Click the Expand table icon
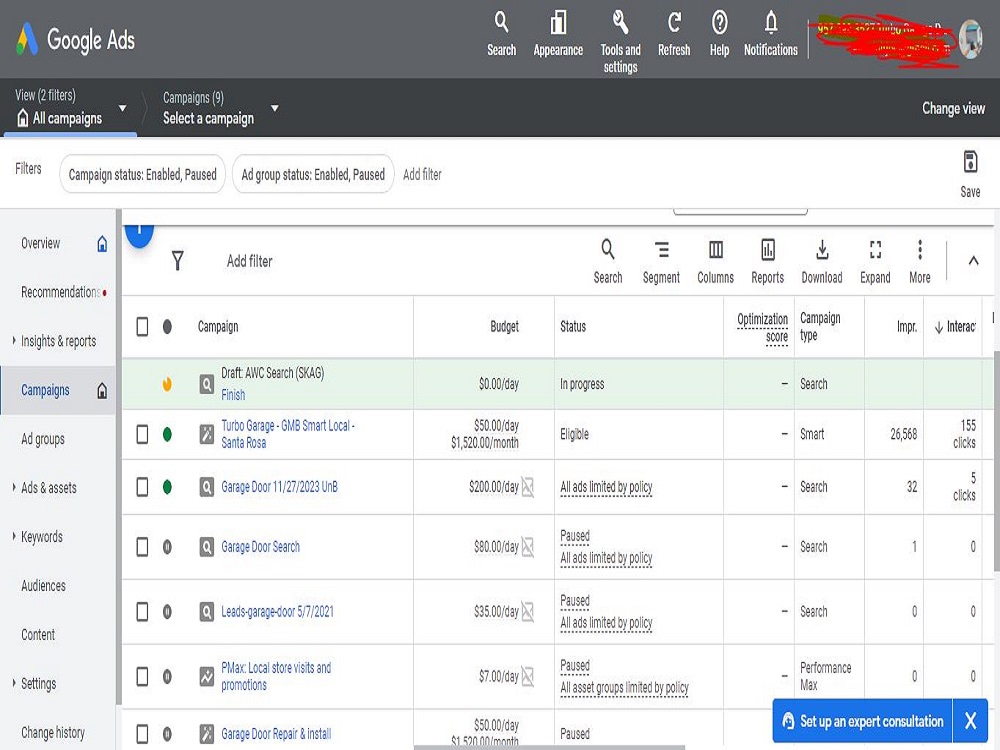The width and height of the screenshot is (1000, 750). tap(876, 249)
